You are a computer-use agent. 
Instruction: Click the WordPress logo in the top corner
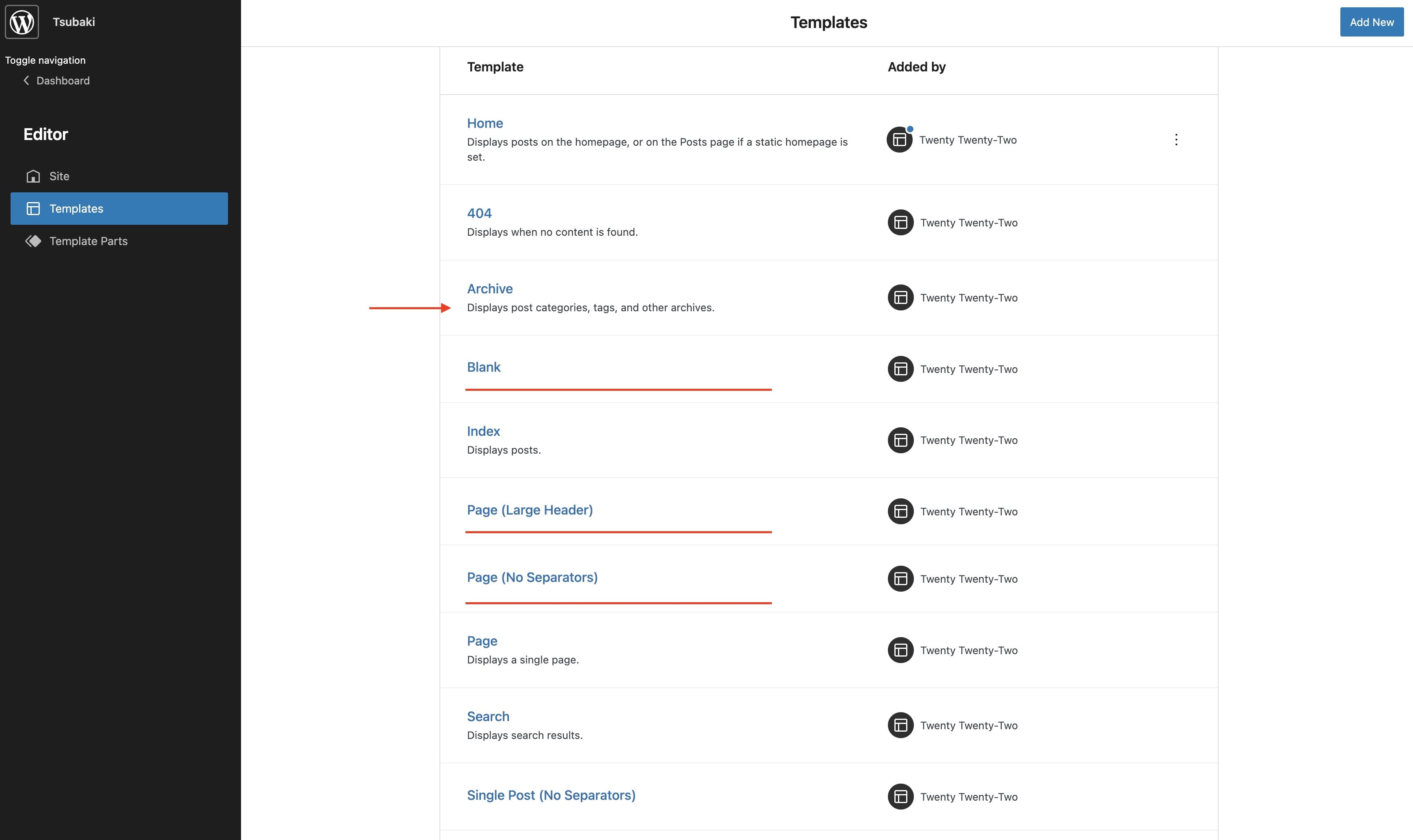(21, 22)
